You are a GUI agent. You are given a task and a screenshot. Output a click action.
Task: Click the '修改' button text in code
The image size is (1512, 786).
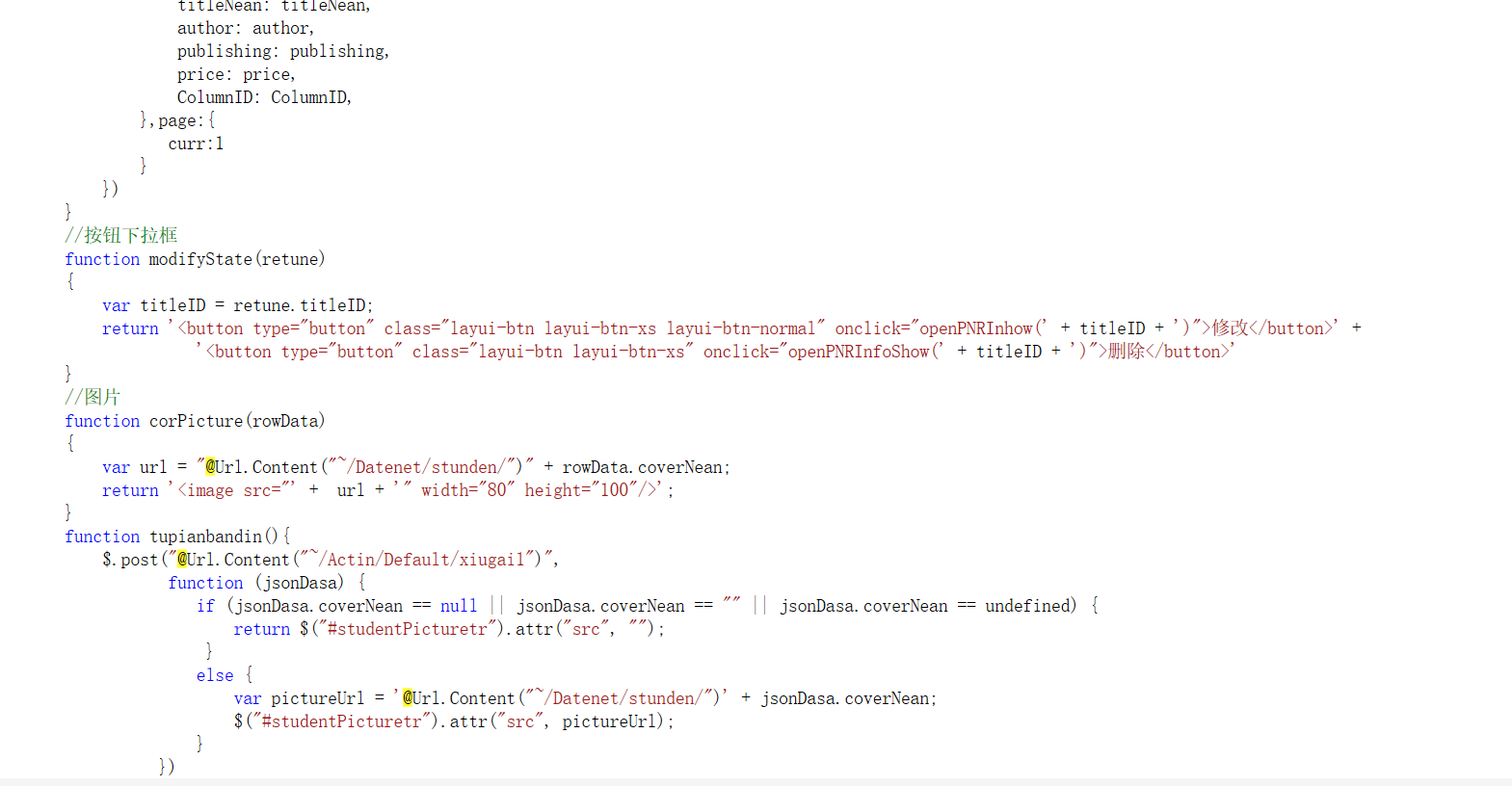[x=1230, y=328]
